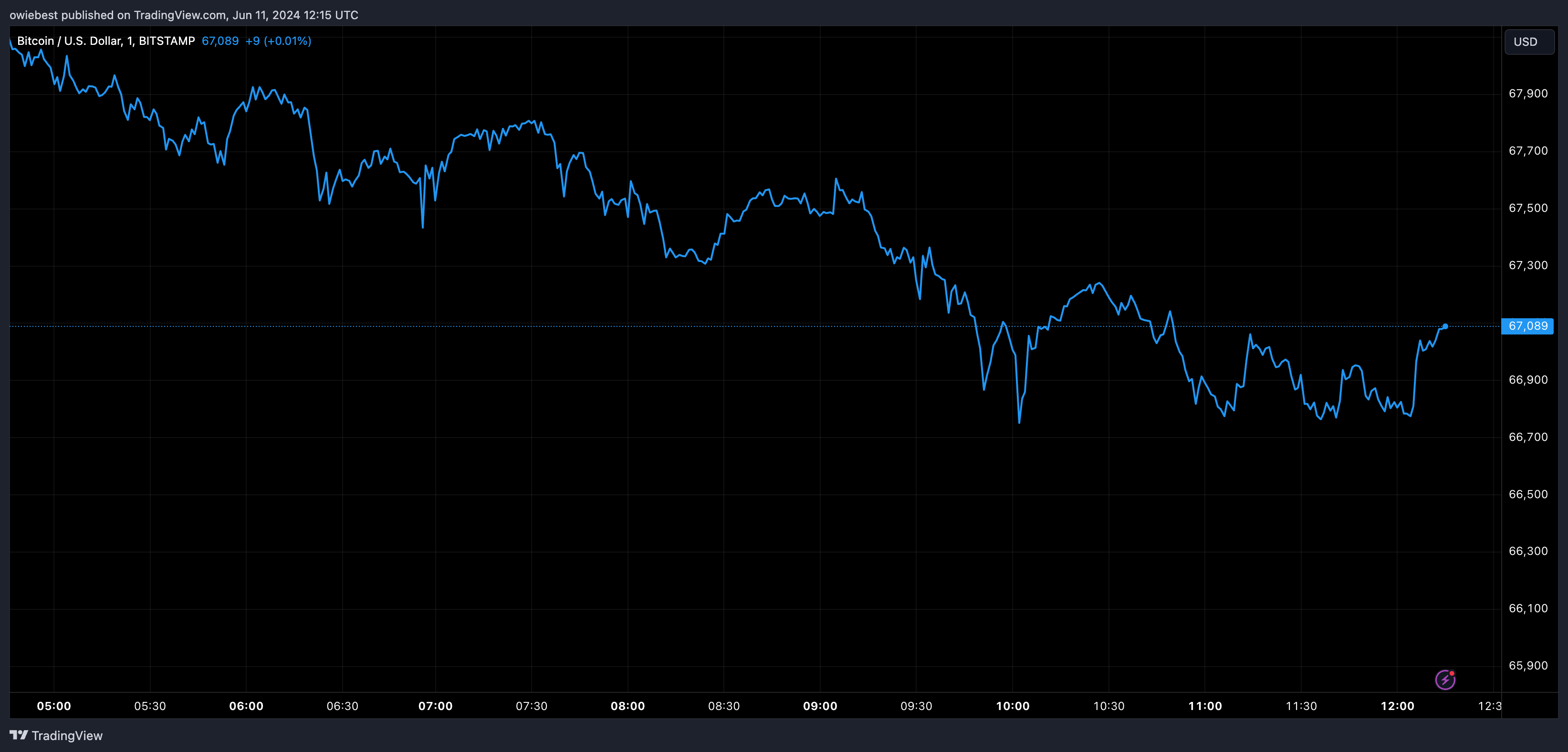
Task: Click the 66,500 price axis label
Action: point(1528,494)
